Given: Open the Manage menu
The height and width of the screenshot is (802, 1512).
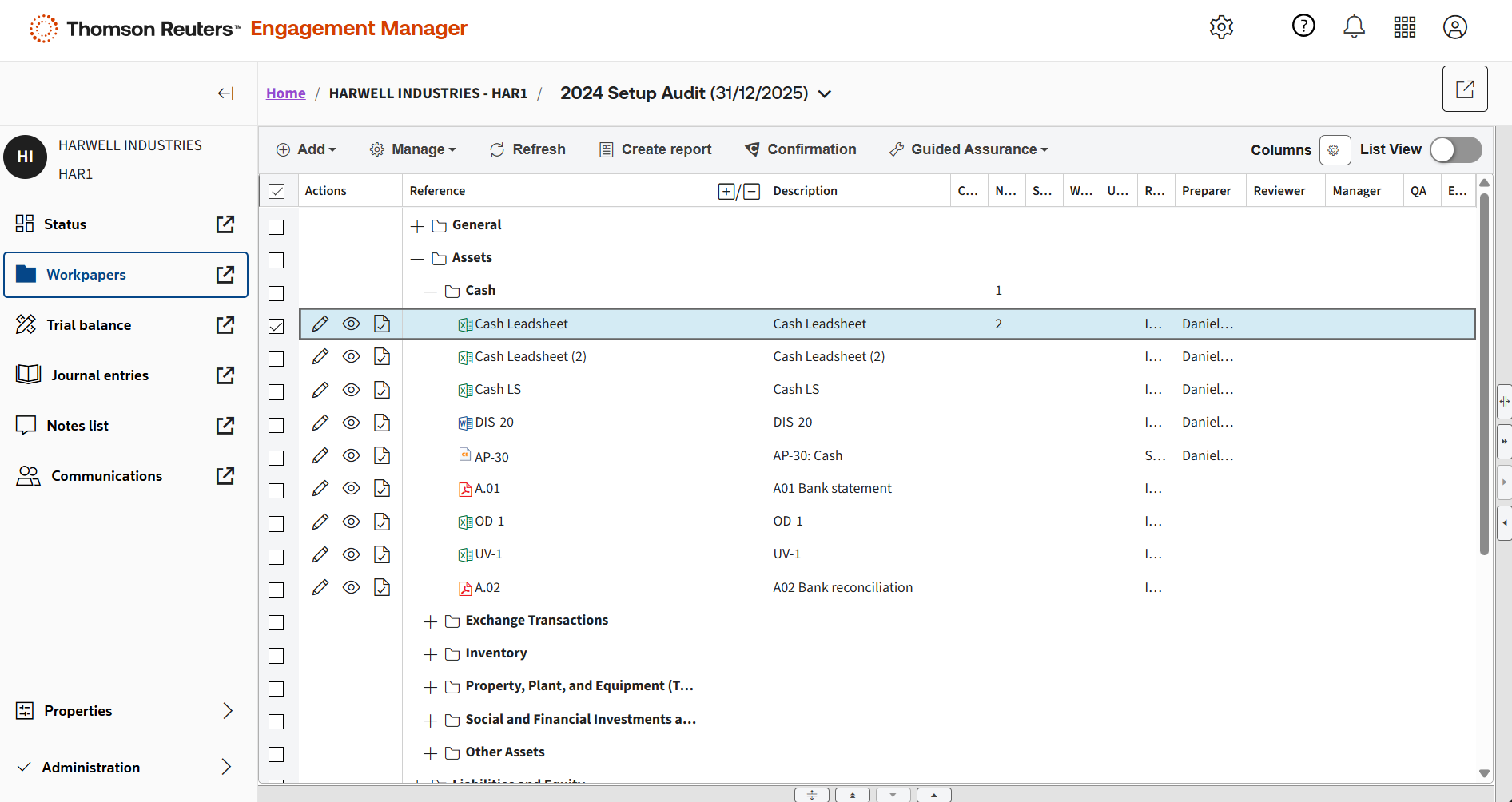Looking at the screenshot, I should click(413, 149).
